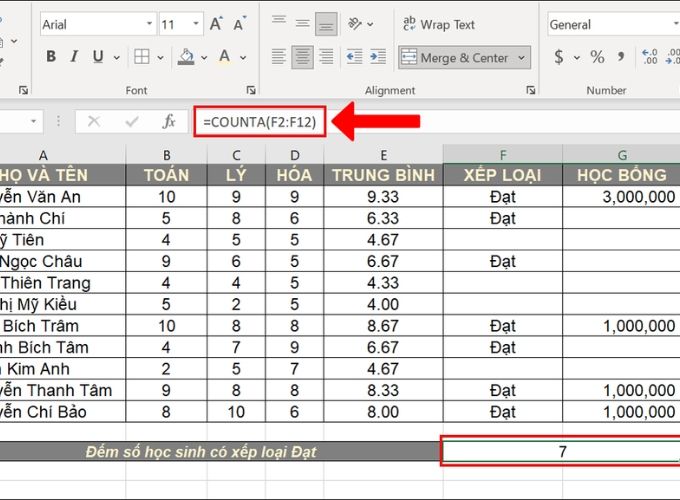Image resolution: width=680 pixels, height=500 pixels.
Task: Toggle Center alignment icon
Action: coord(302,57)
